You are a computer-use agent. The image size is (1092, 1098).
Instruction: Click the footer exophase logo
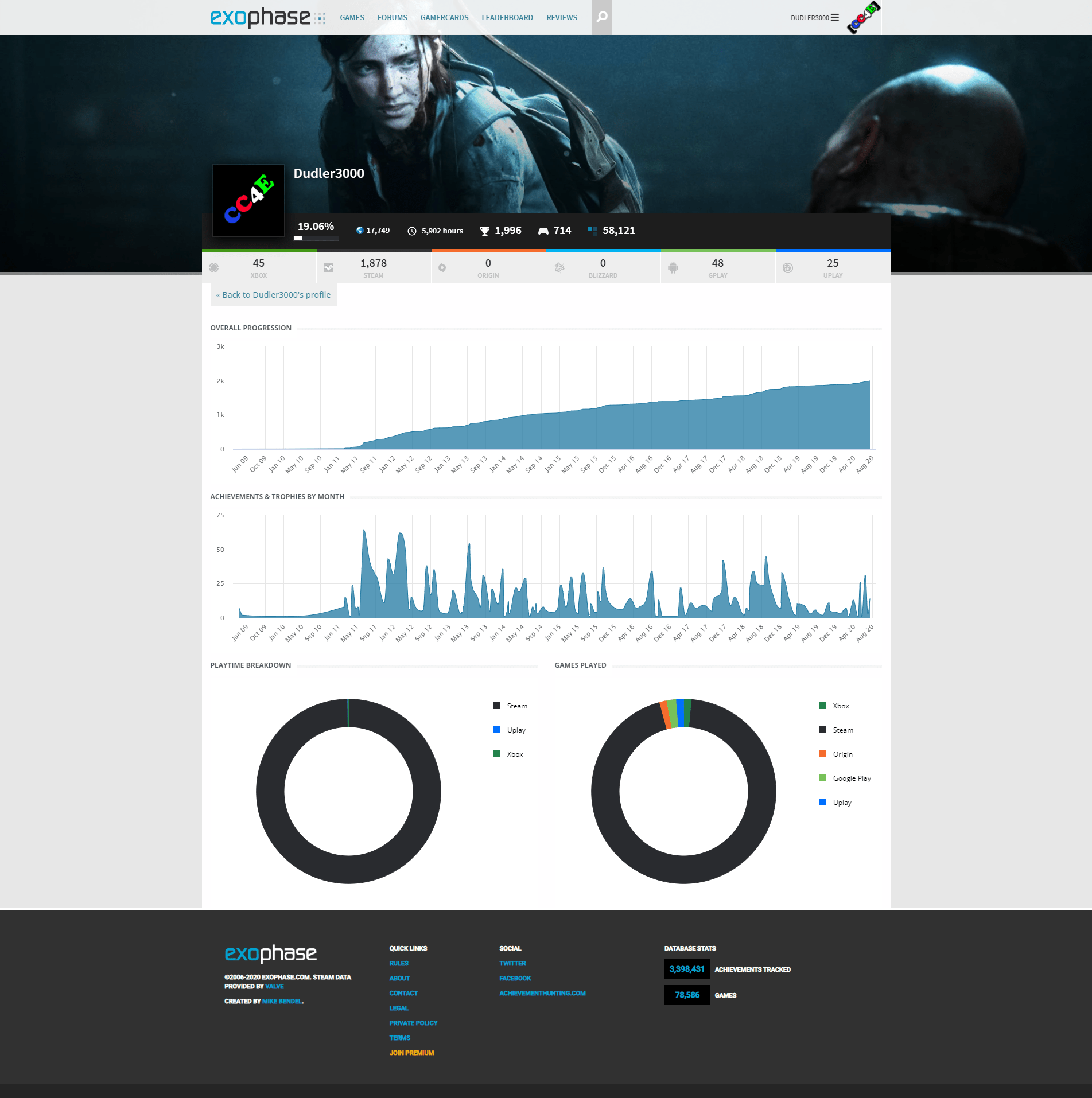271,953
